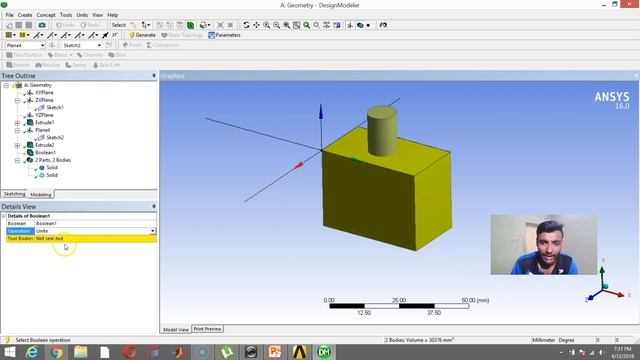Click the Windows Start button

click(x=10, y=352)
